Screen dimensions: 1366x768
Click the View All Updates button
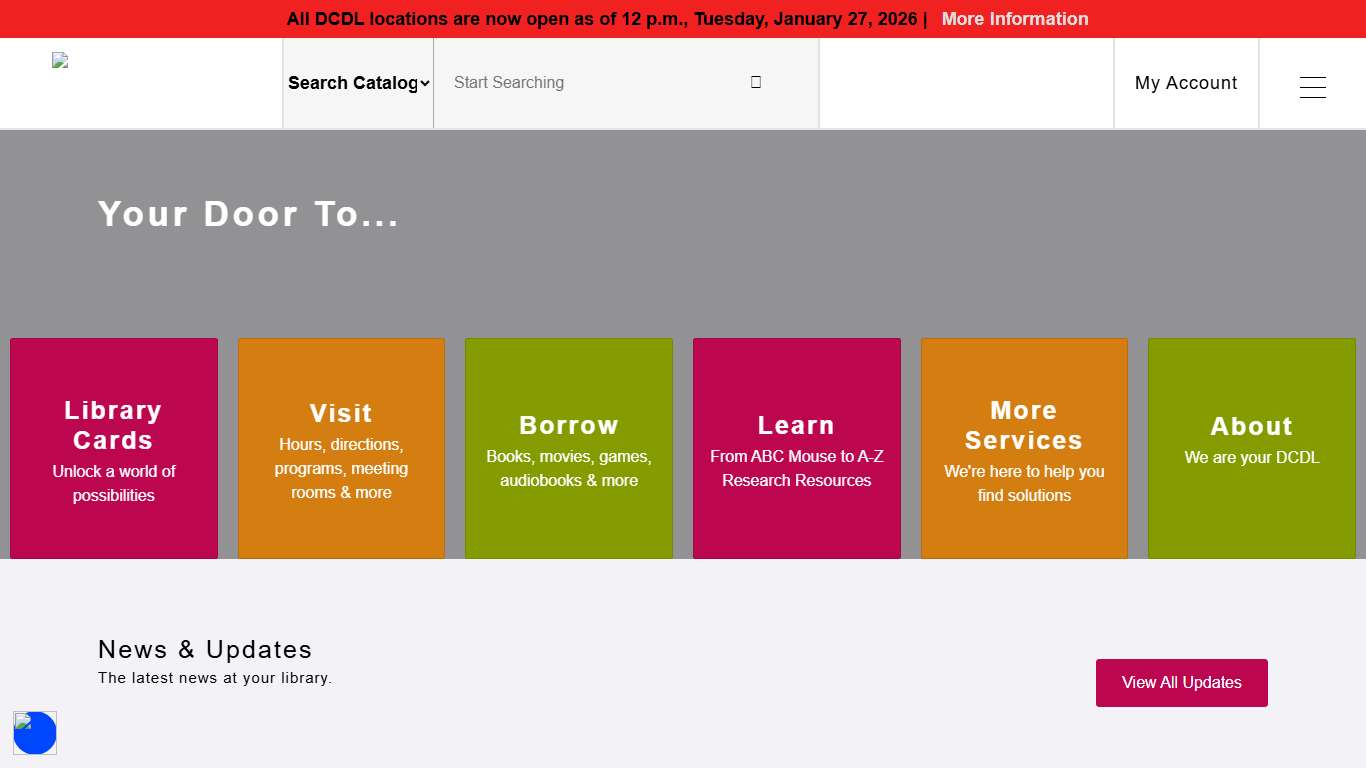point(1181,683)
